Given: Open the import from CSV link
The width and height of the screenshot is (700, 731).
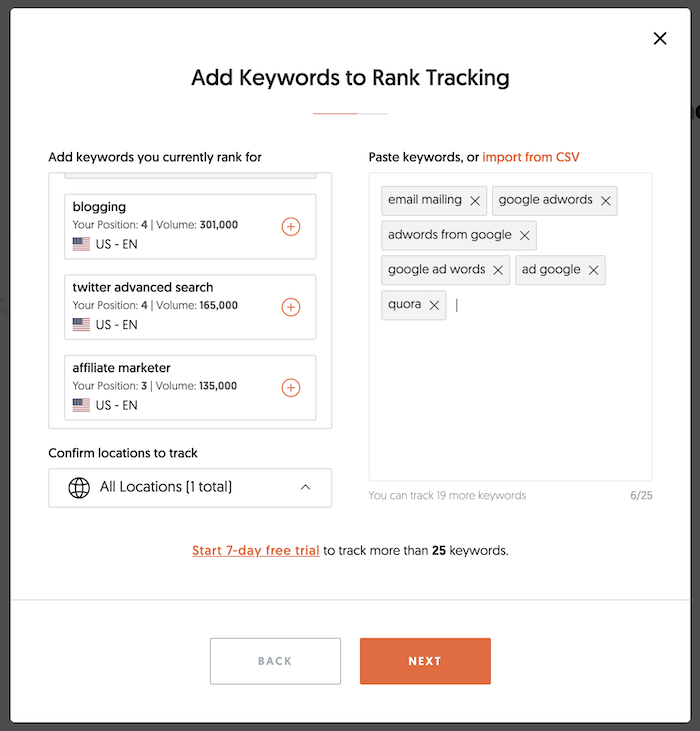Looking at the screenshot, I should pyautogui.click(x=530, y=157).
